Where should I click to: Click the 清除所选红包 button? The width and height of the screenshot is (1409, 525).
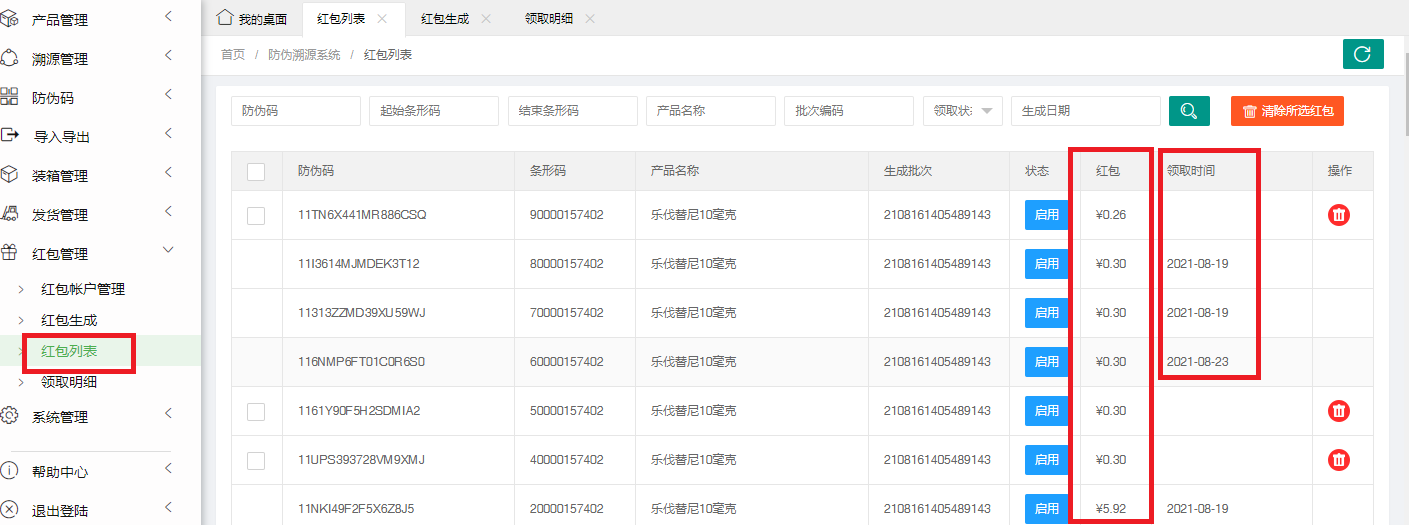click(x=1287, y=111)
